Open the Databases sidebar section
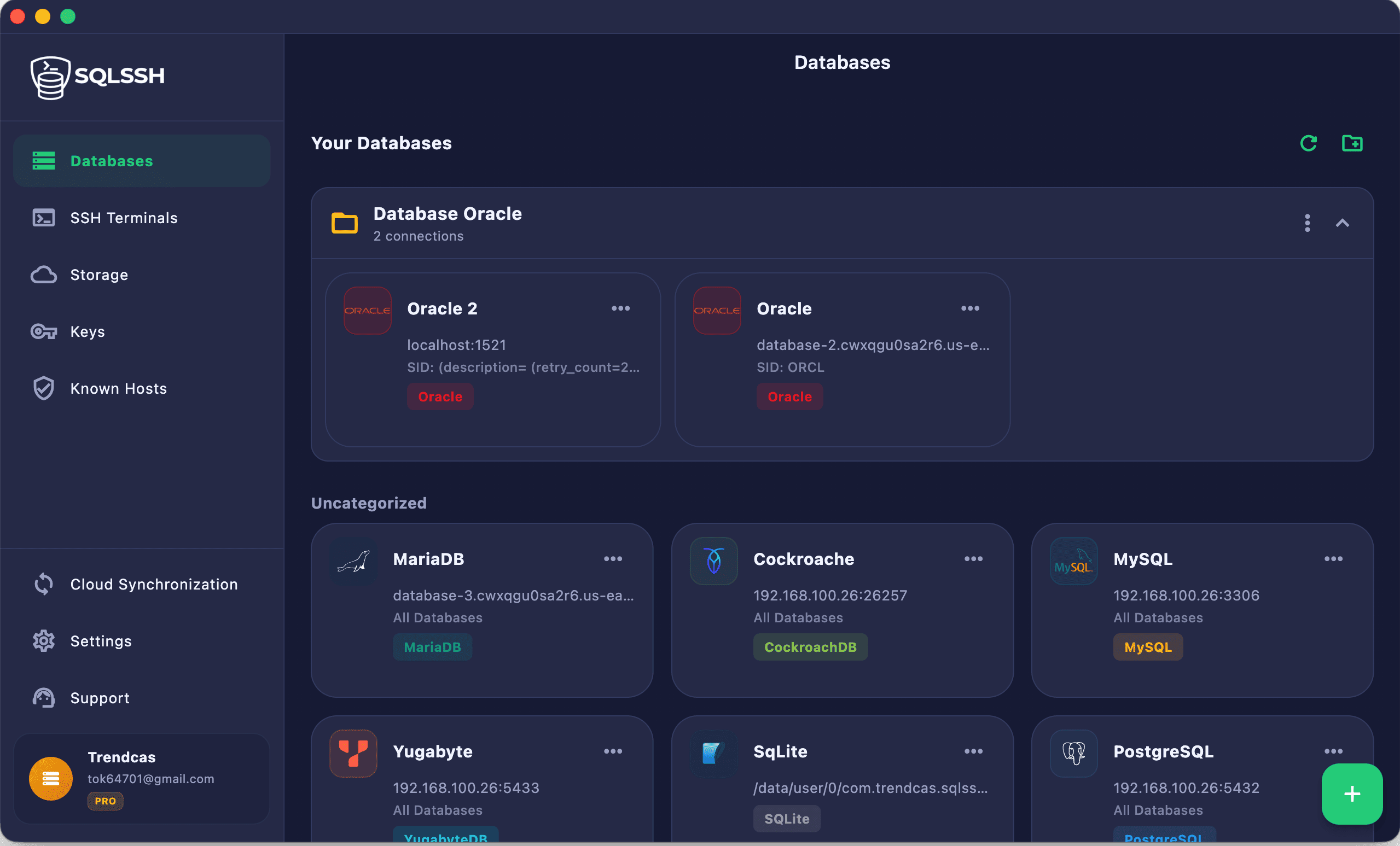Image resolution: width=1400 pixels, height=846 pixels. [142, 161]
